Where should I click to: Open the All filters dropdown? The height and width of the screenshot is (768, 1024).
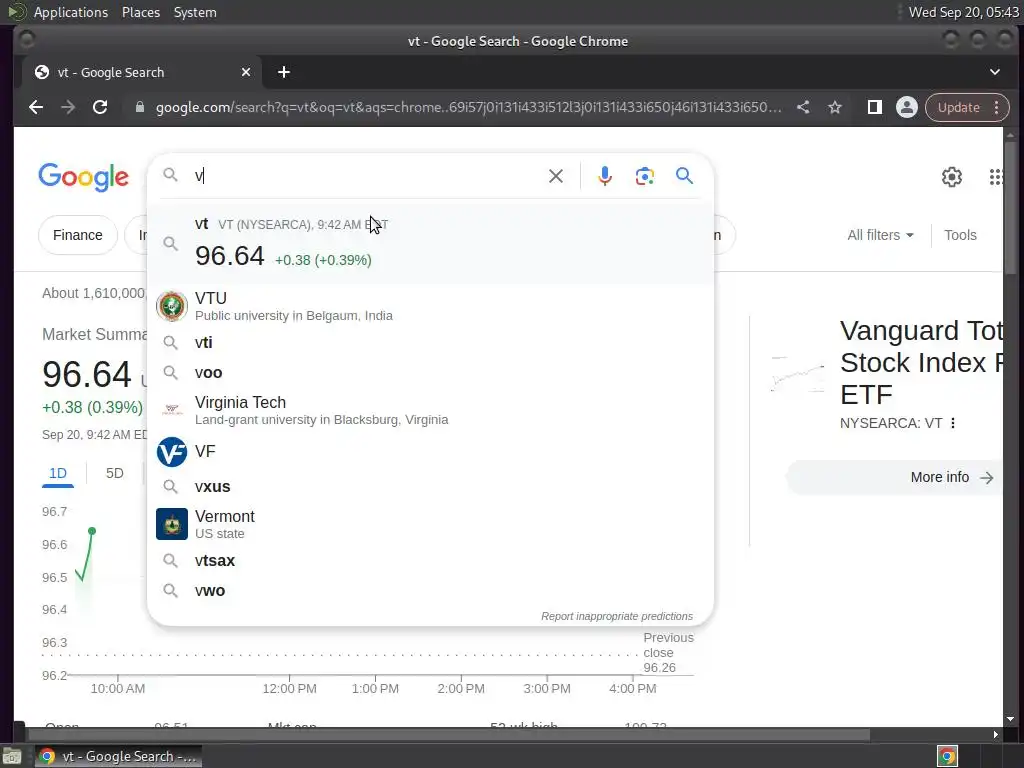(880, 235)
